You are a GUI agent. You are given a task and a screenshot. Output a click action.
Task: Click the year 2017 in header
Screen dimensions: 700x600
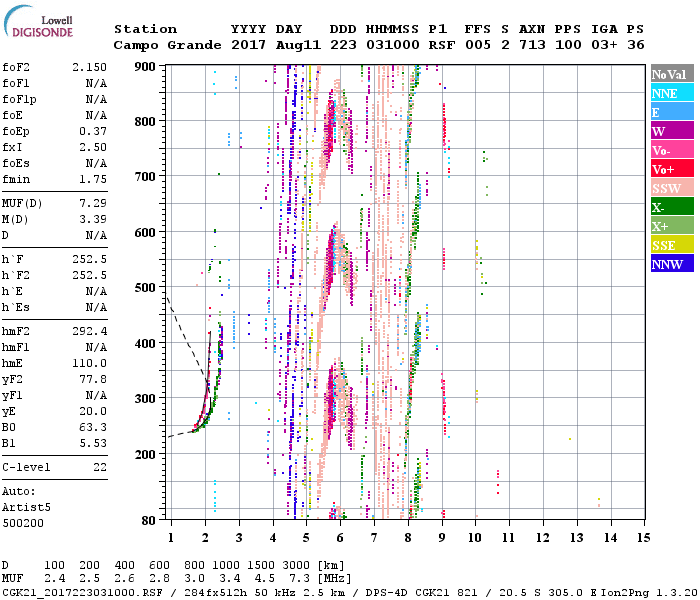[x=248, y=45]
